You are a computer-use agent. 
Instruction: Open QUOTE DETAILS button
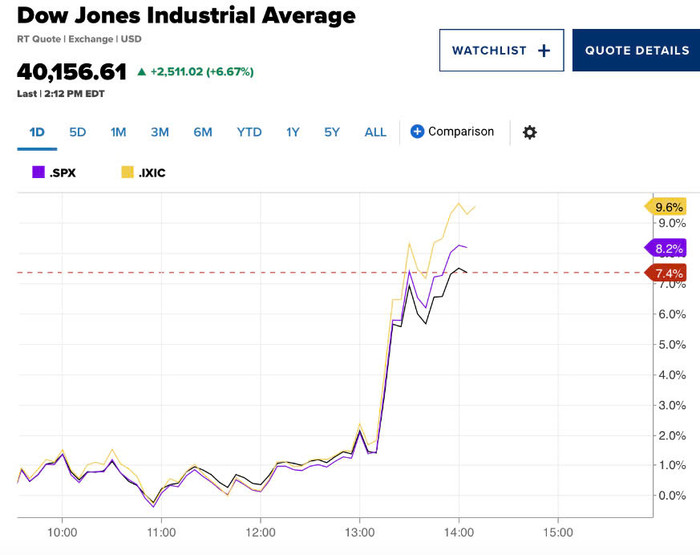(x=636, y=50)
